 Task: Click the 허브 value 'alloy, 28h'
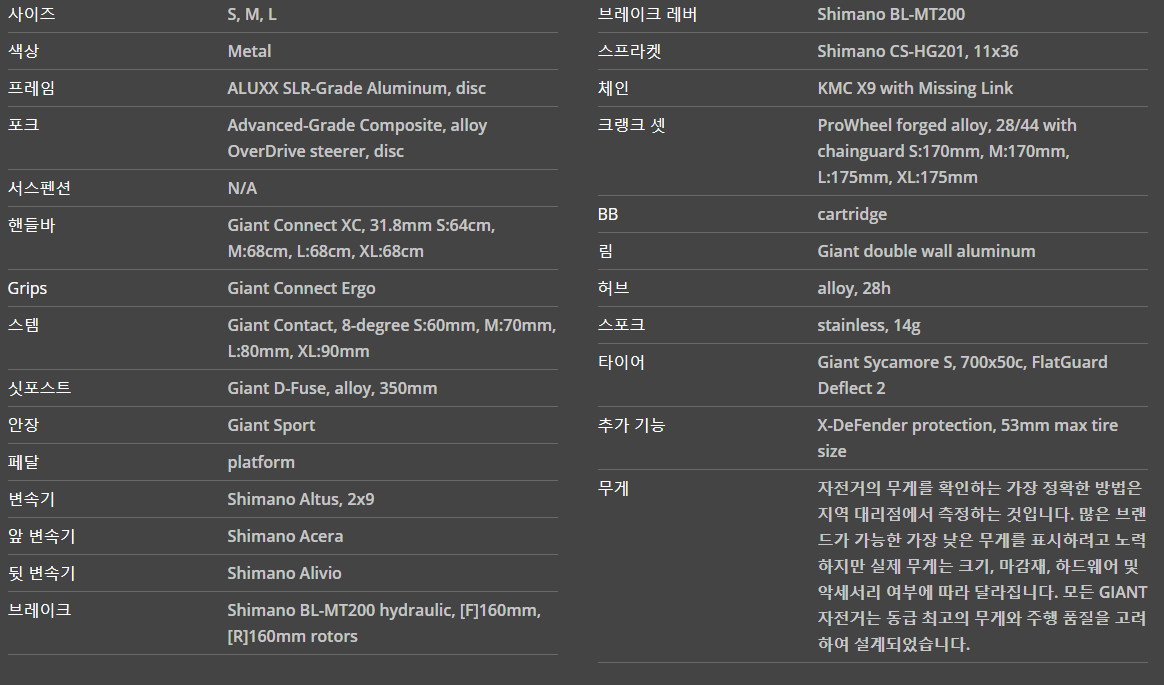tap(854, 288)
